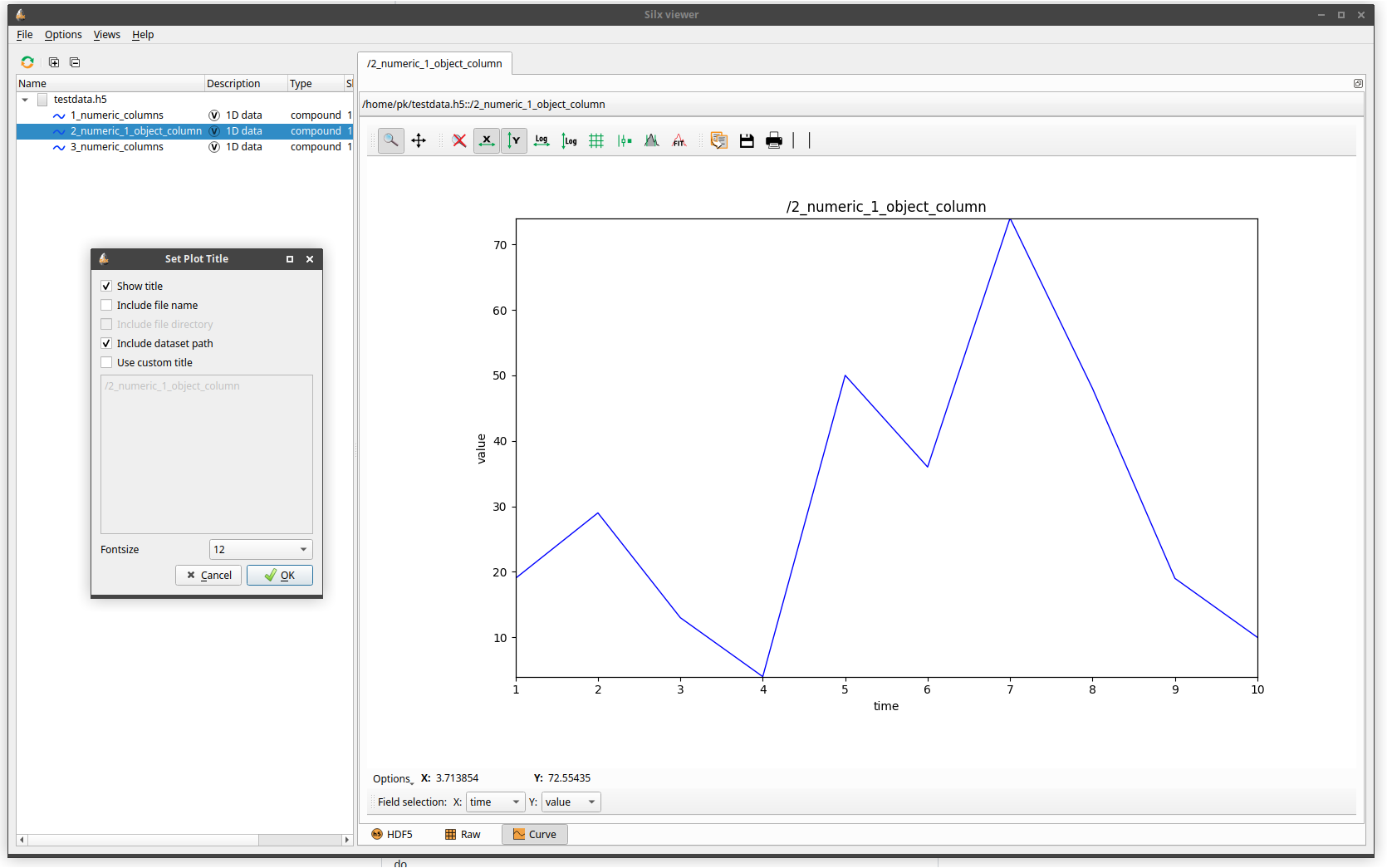The image size is (1387, 868).
Task: Select the pan mode tool
Action: click(x=419, y=140)
